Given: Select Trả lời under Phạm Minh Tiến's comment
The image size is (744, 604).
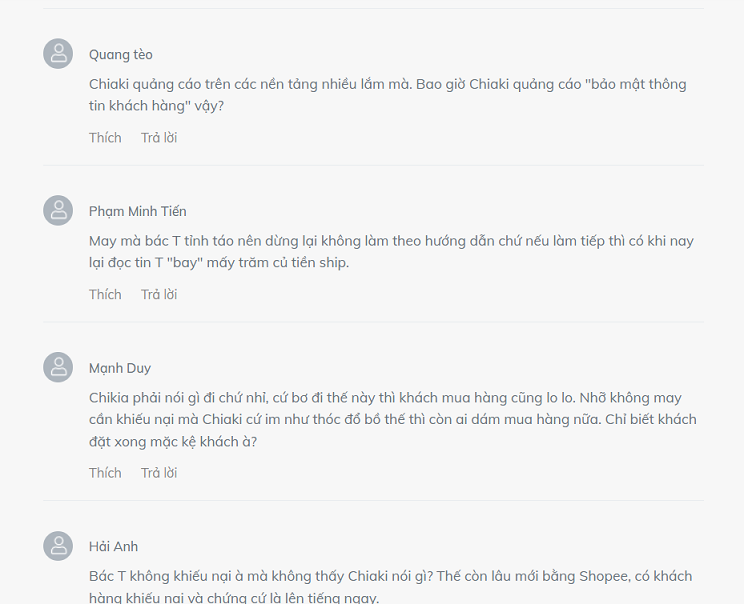Looking at the screenshot, I should click(159, 295).
